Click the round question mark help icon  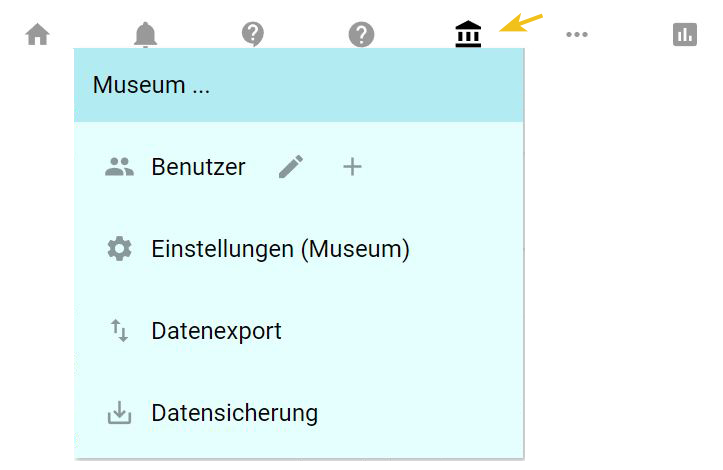361,35
